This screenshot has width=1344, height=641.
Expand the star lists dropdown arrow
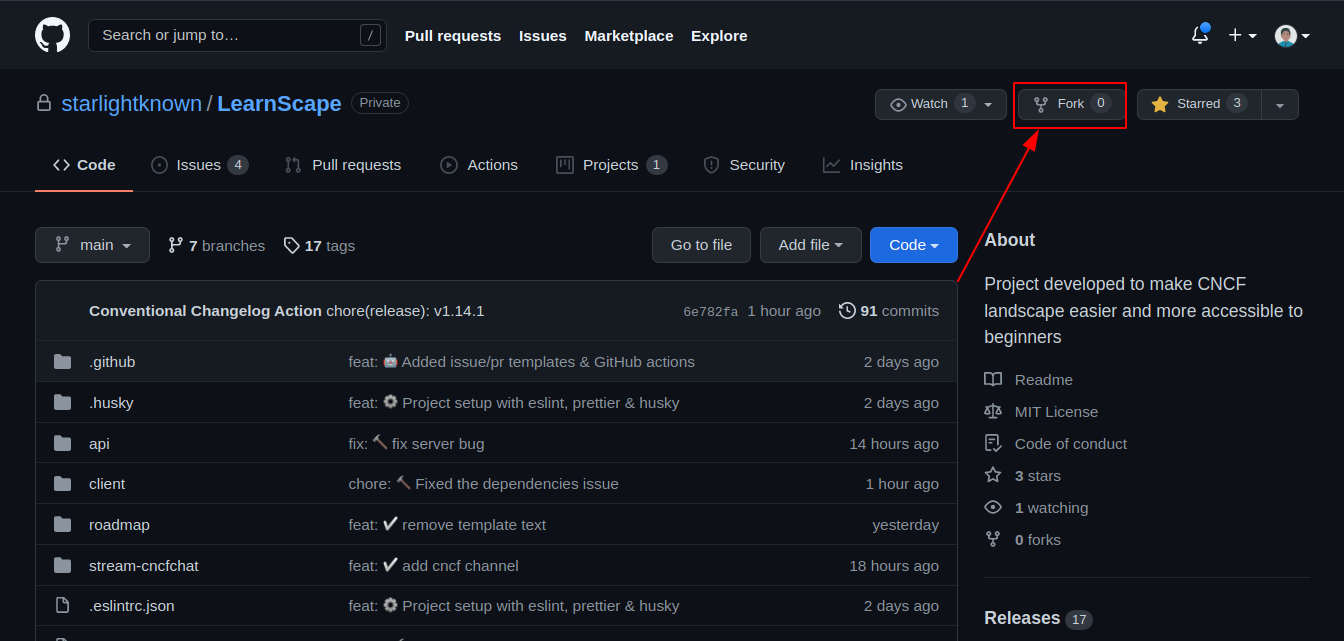tap(1280, 104)
